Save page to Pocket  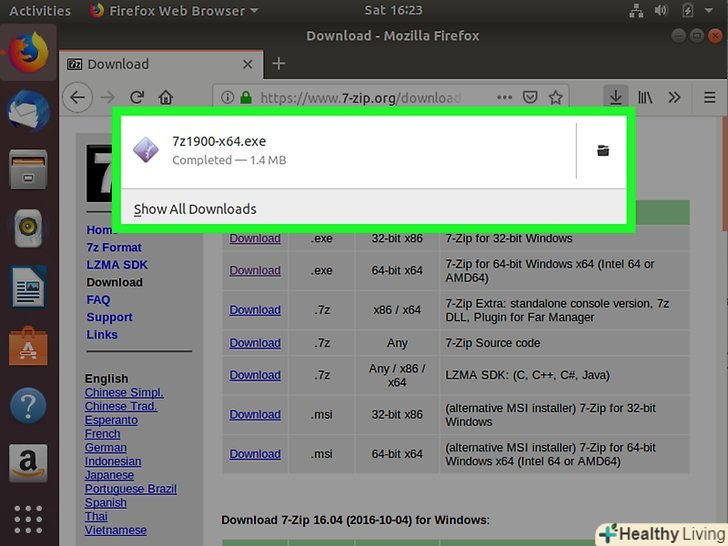tap(530, 98)
